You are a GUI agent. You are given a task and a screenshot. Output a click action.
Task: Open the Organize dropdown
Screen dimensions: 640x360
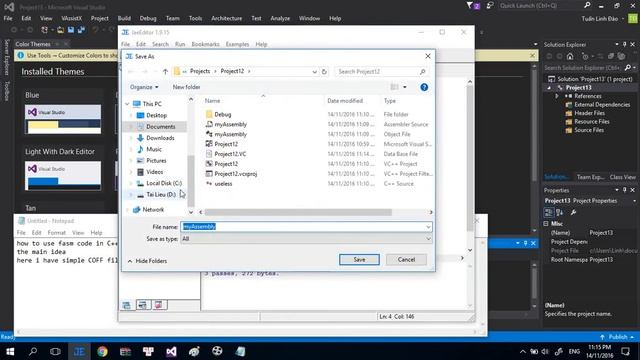144,87
